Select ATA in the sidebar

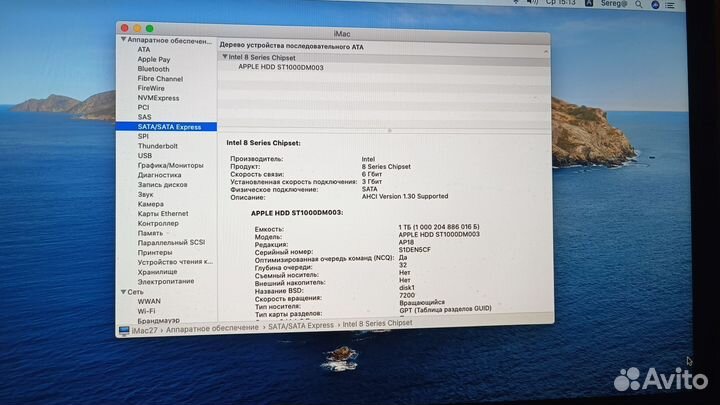(144, 49)
